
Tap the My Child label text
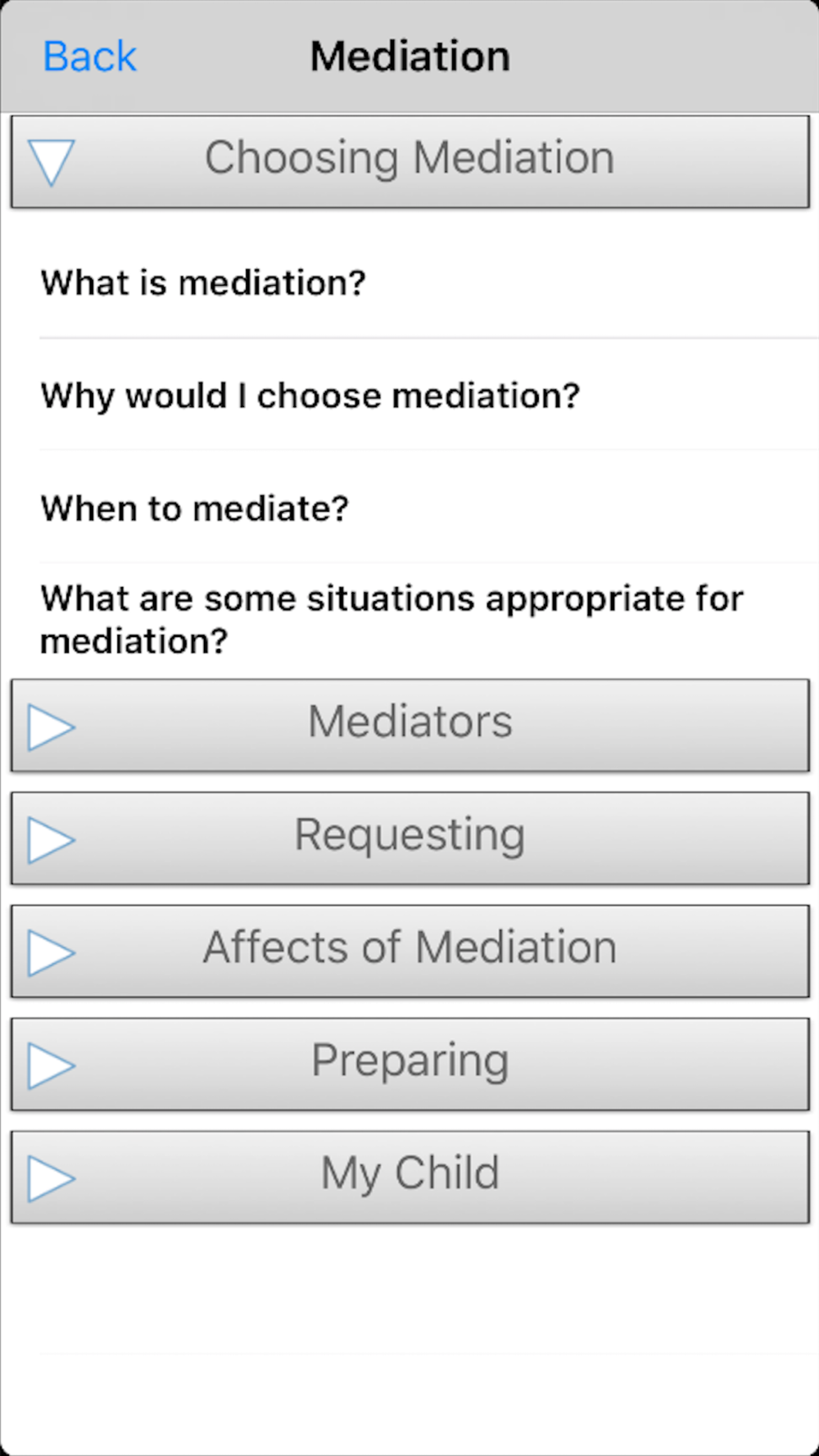pos(409,1173)
